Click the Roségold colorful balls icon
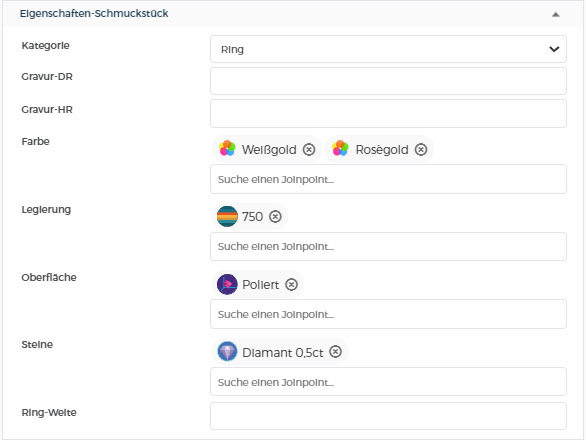This screenshot has width=586, height=440. [340, 149]
